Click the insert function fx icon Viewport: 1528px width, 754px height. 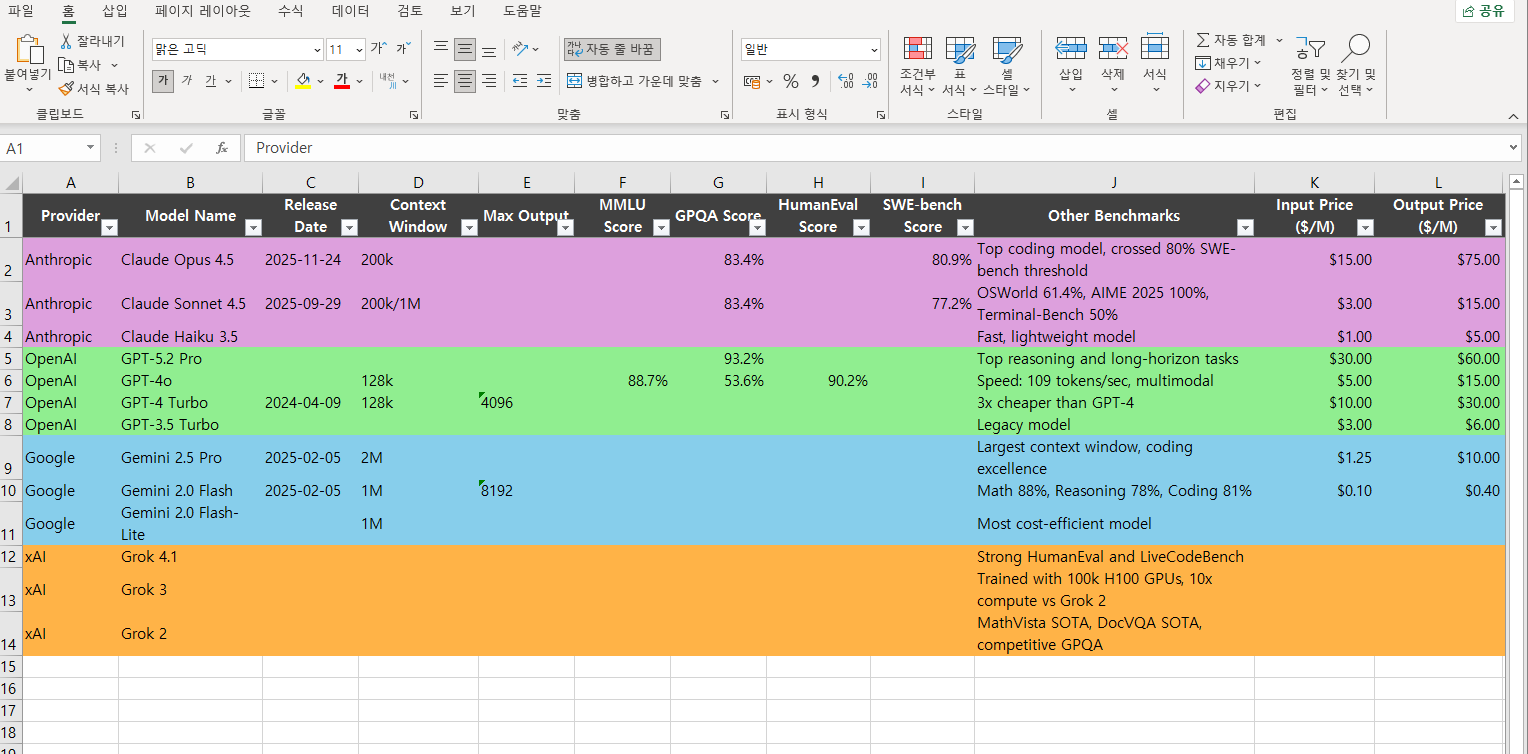[222, 148]
